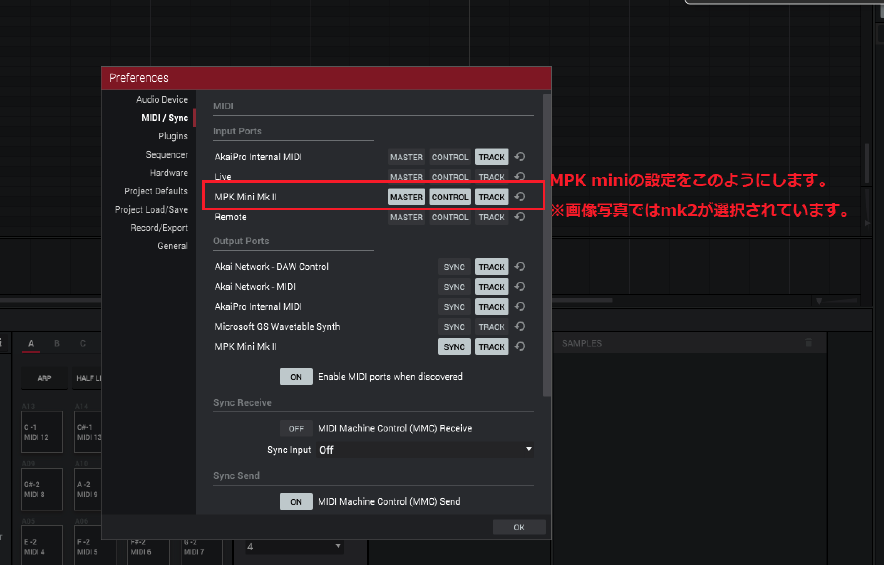Toggle TRACK for Akai Network - DAW Control
884x565 pixels.
click(492, 267)
